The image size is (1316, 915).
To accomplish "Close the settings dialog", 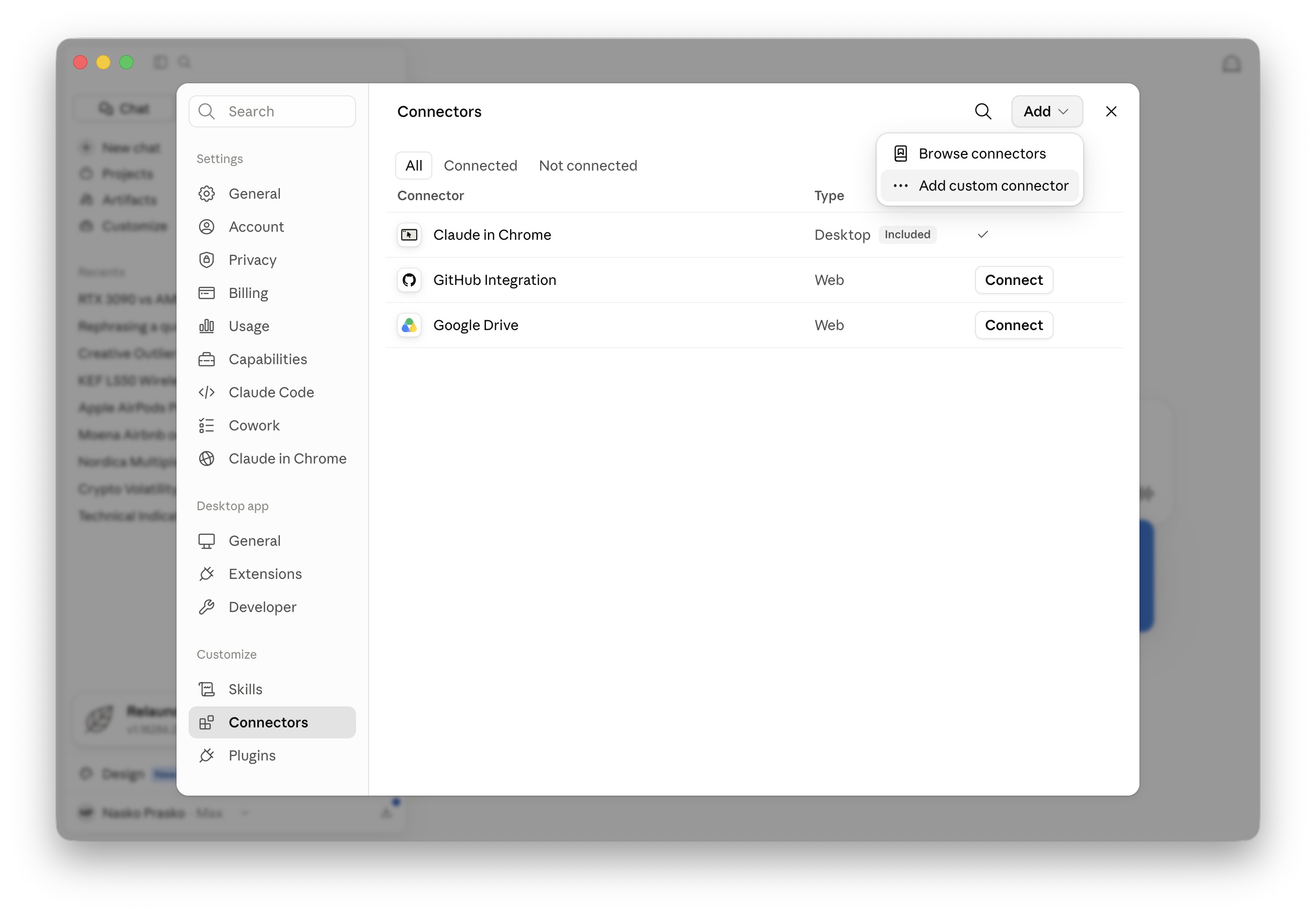I will pos(1111,111).
